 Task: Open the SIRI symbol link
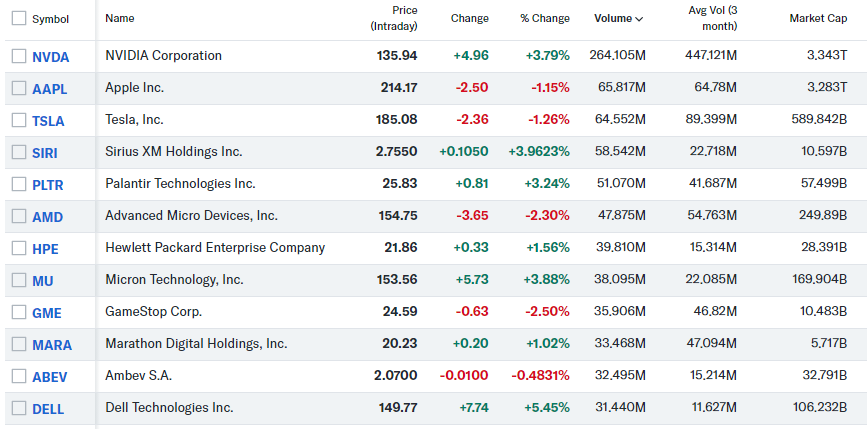pyautogui.click(x=47, y=152)
